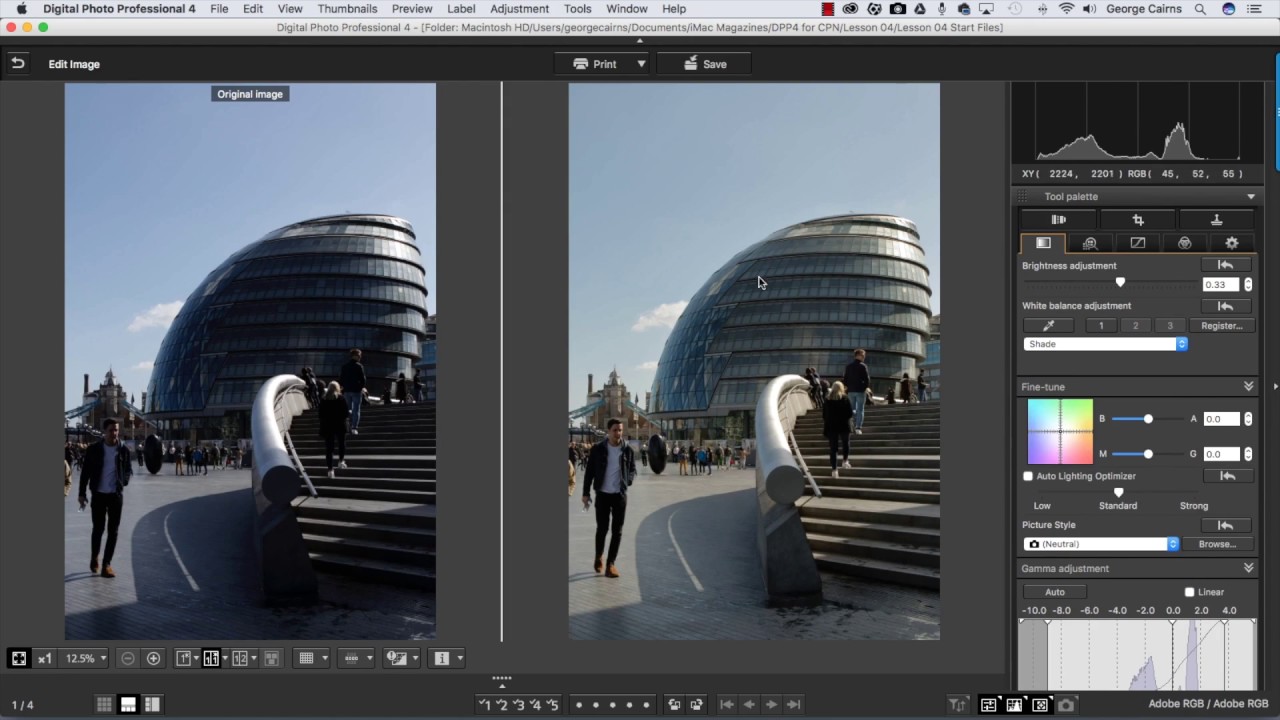
Task: Open the 12.5% zoom level dropdown
Action: 86,658
